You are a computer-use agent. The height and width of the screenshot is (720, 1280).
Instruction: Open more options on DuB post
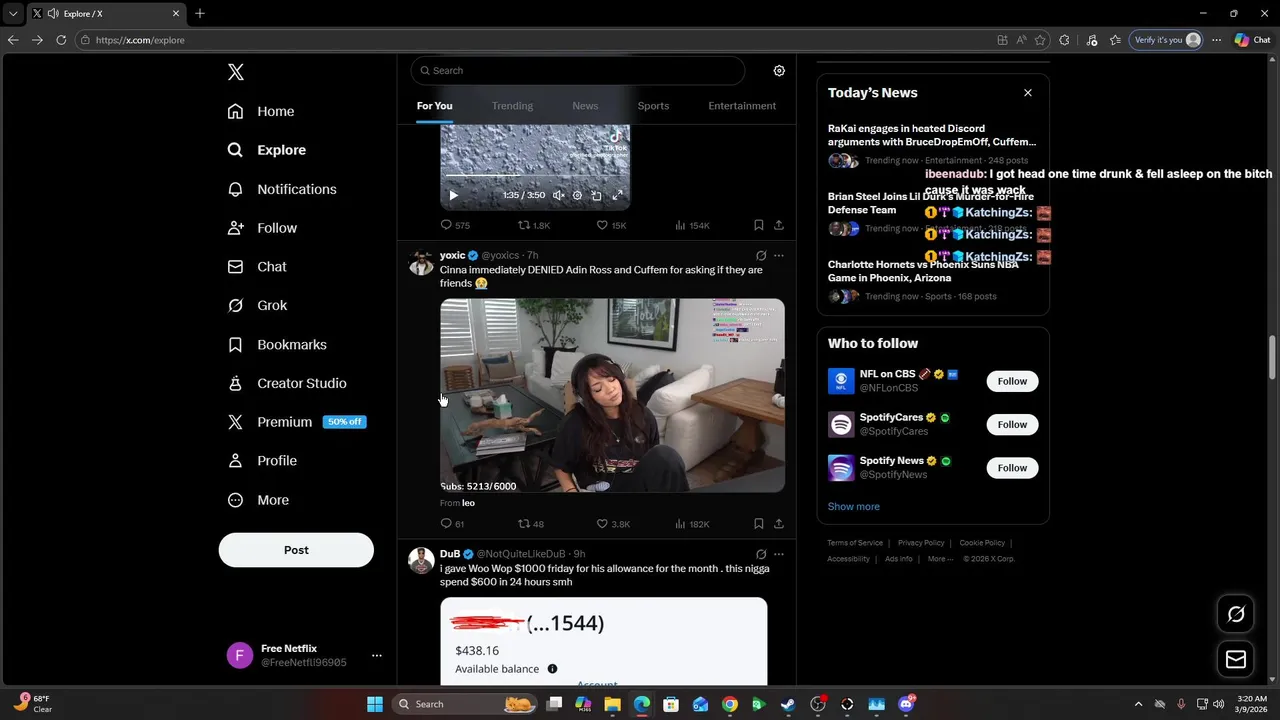[779, 554]
